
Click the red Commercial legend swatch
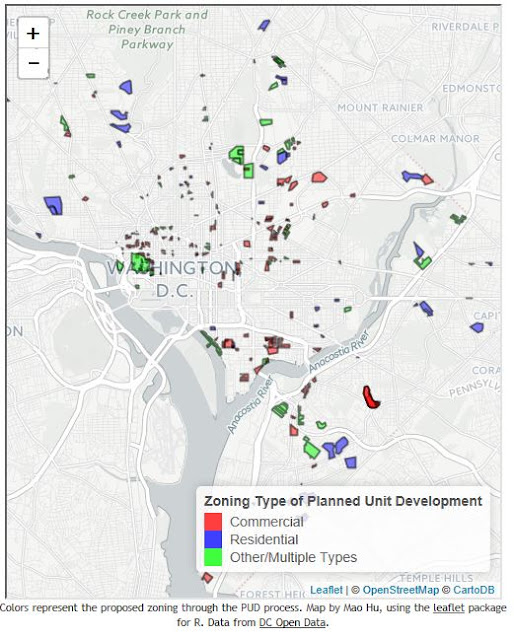213,522
